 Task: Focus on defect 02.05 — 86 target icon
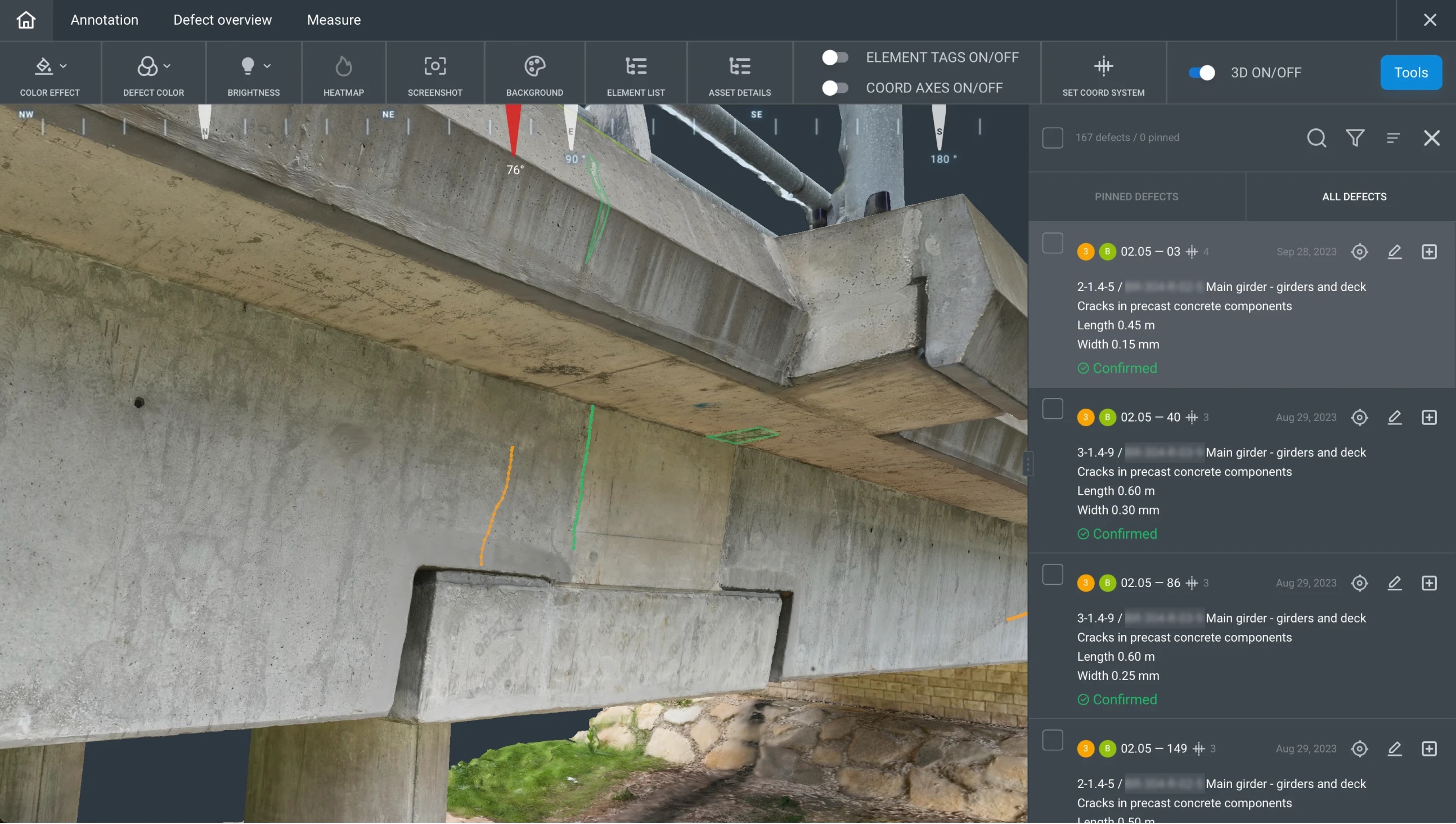click(x=1359, y=584)
